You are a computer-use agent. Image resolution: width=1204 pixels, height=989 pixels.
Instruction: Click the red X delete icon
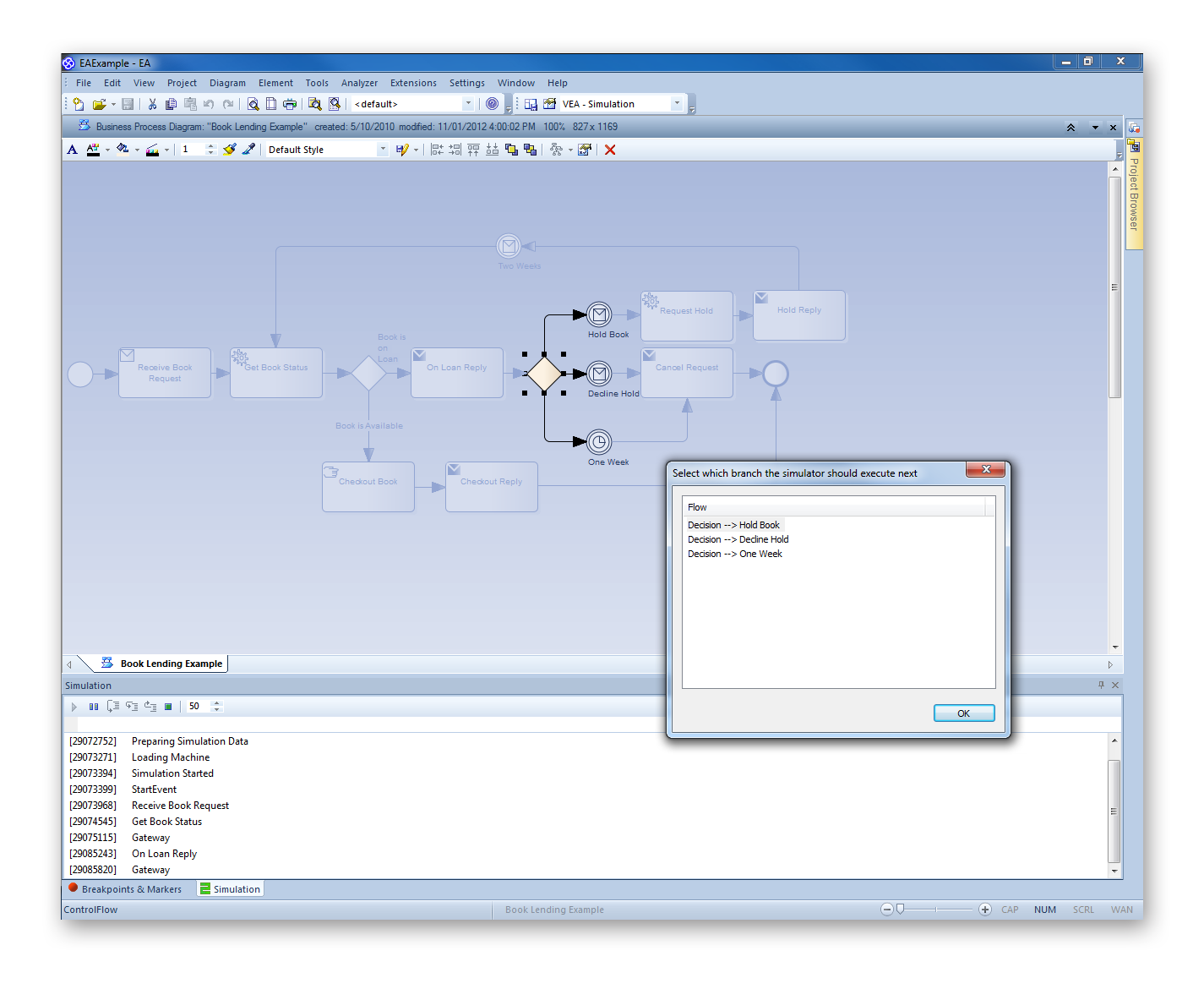(x=610, y=150)
